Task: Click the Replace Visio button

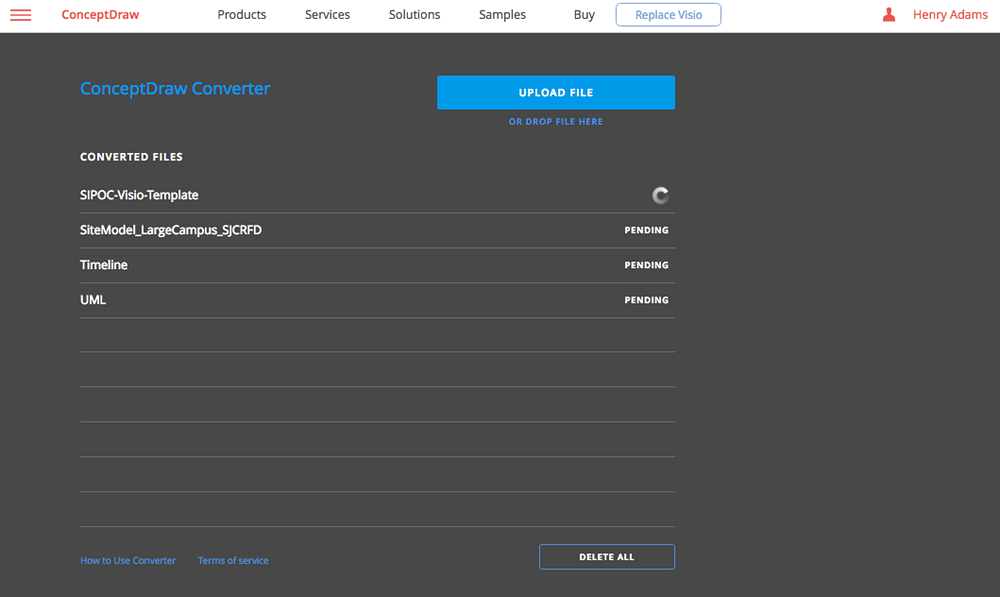Action: [668, 15]
